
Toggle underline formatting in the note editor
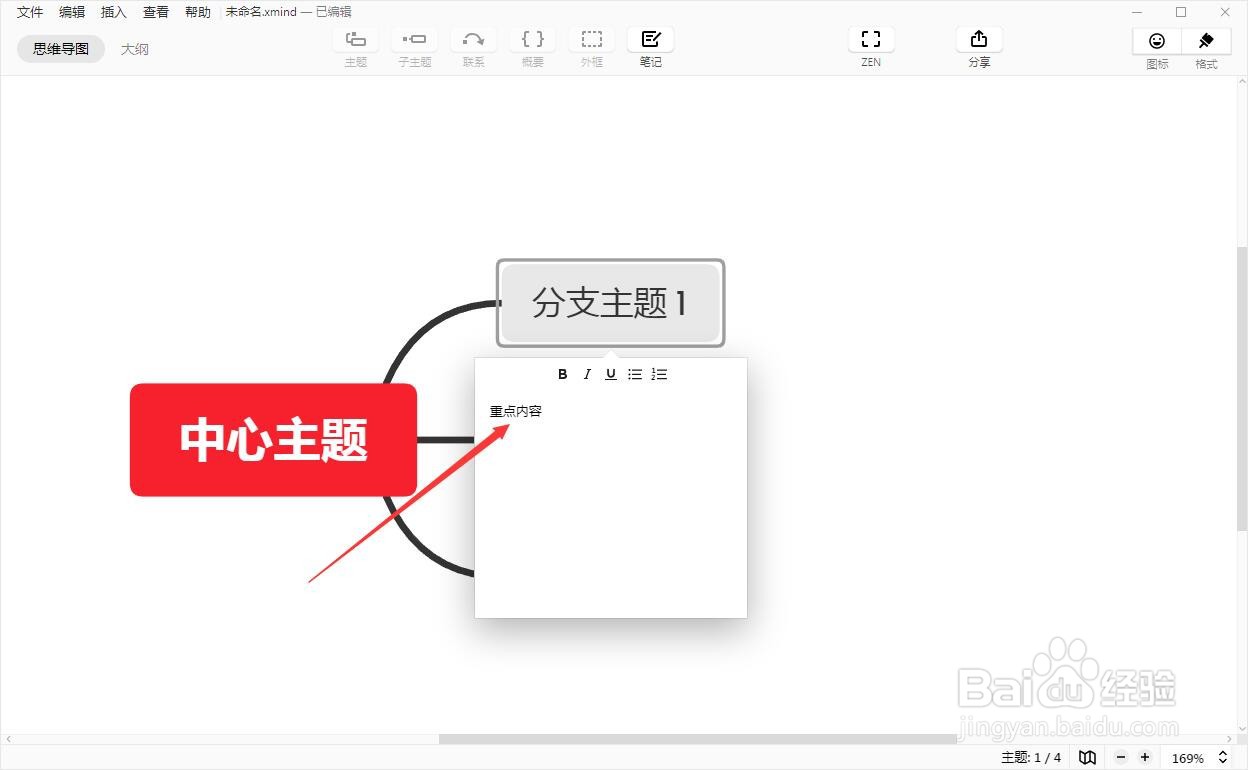[x=611, y=374]
